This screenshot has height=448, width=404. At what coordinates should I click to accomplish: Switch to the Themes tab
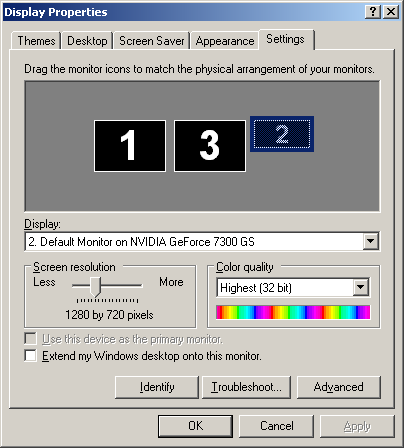point(36,41)
